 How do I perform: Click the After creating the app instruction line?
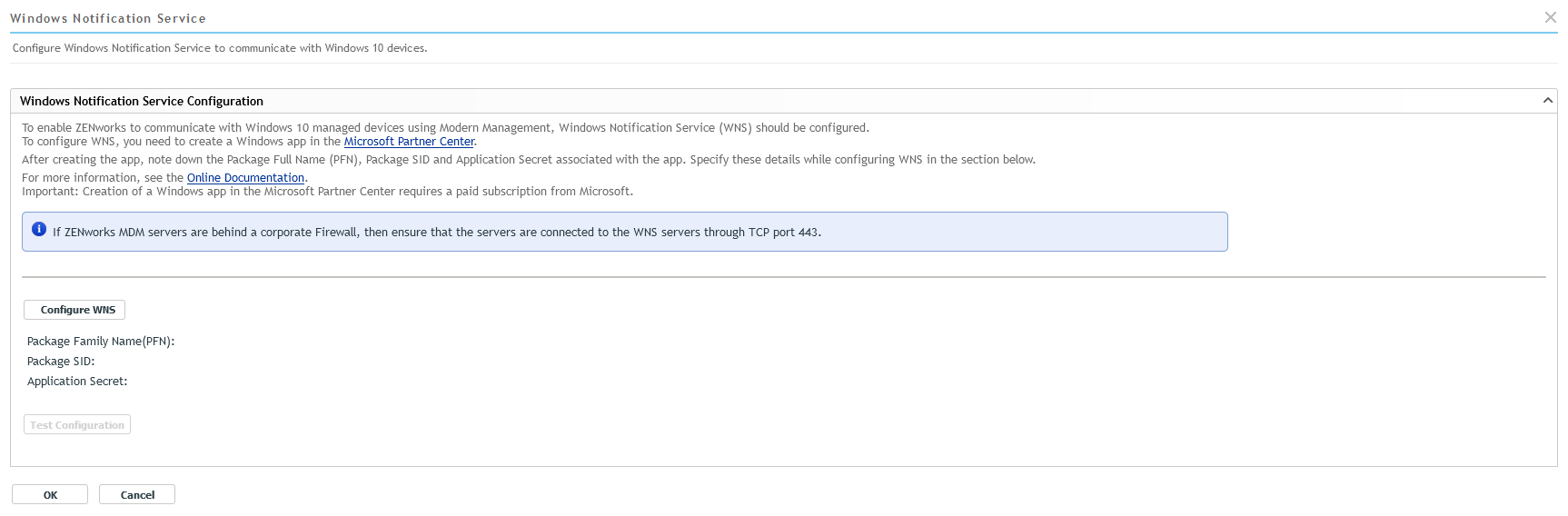tap(528, 160)
